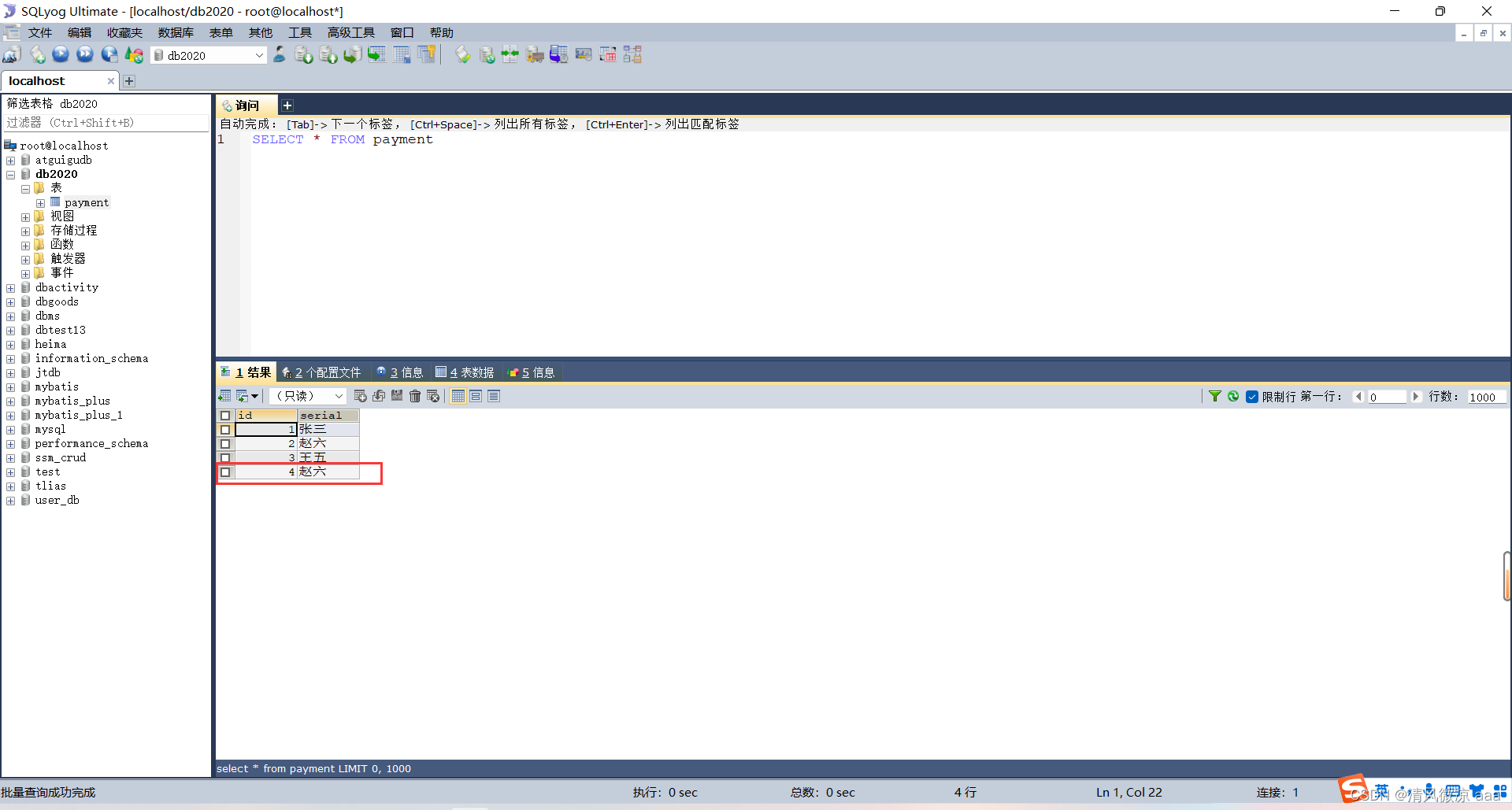Switch to the 2 个配置文件 tab
Viewport: 1512px width, 810px height.
tap(322, 372)
